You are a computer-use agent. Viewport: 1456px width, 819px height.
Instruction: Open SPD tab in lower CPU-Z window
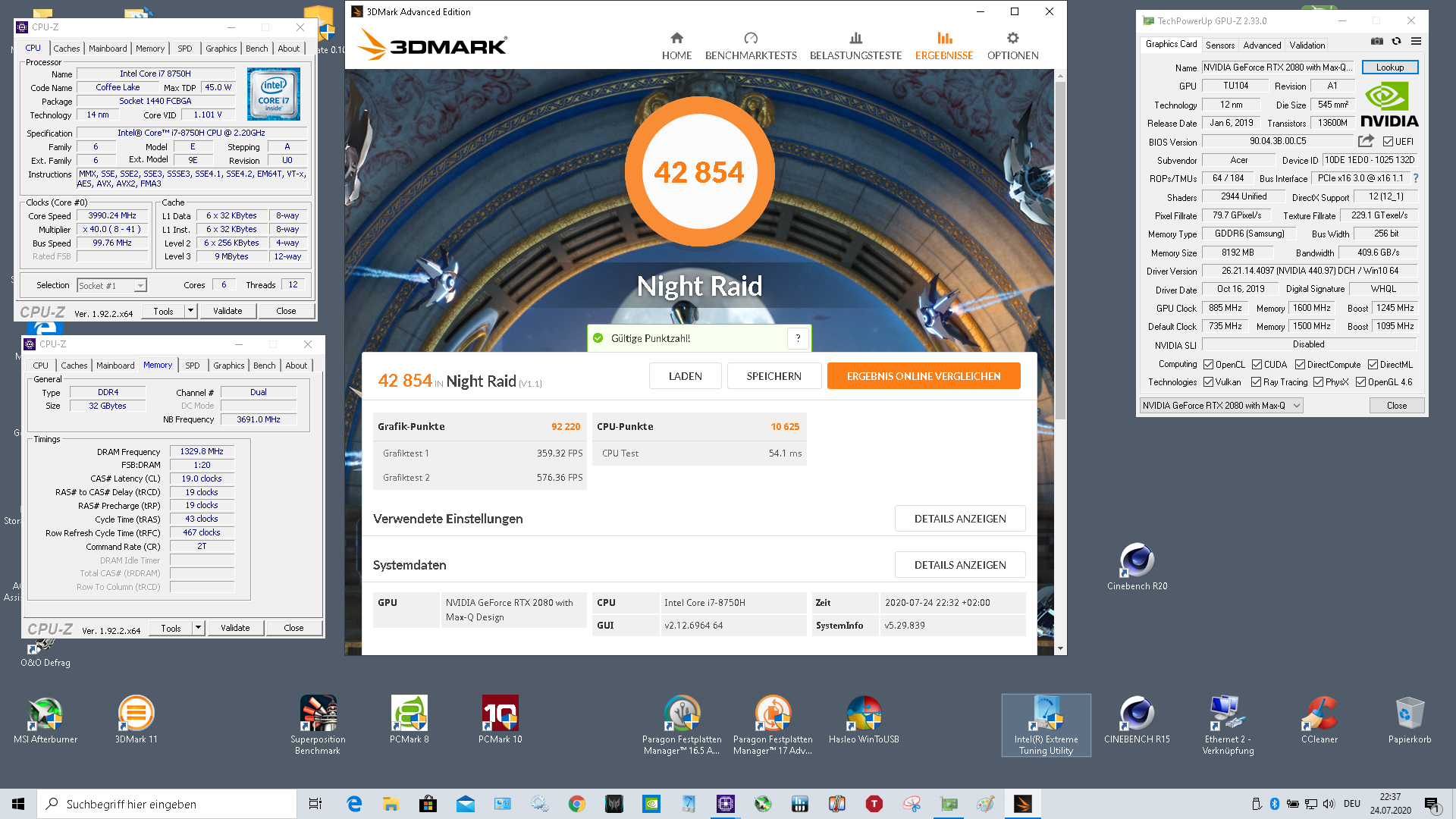point(193,366)
